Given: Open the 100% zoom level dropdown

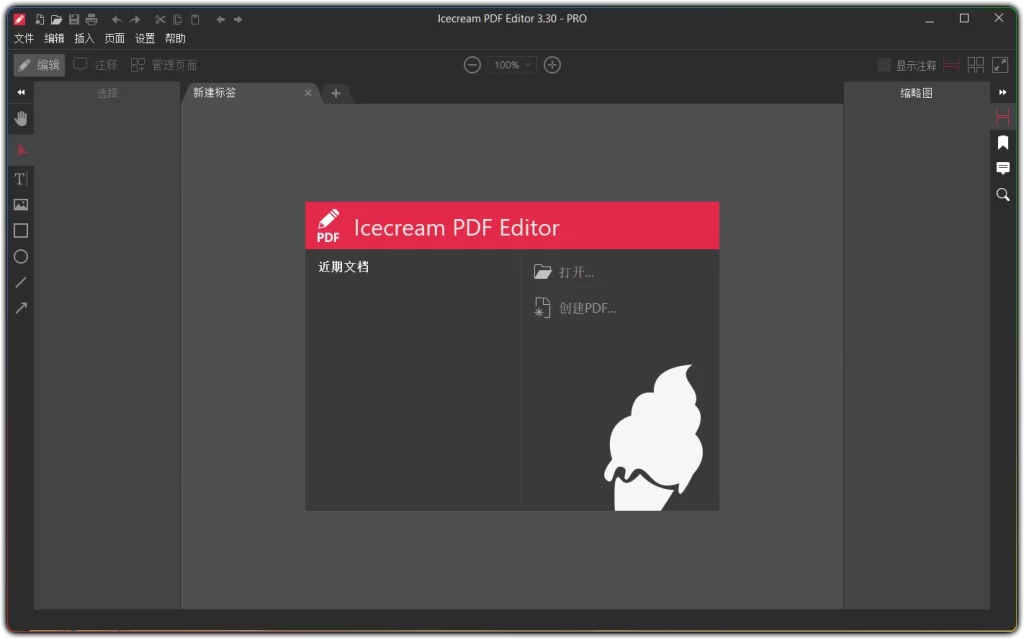Looking at the screenshot, I should coord(511,64).
